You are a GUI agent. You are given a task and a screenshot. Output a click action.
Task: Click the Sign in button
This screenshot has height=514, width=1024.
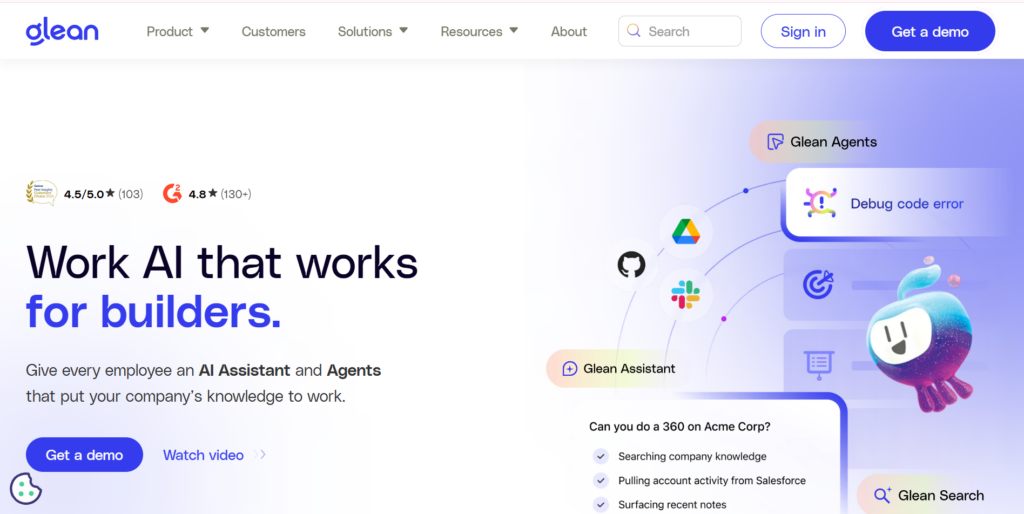pos(803,31)
